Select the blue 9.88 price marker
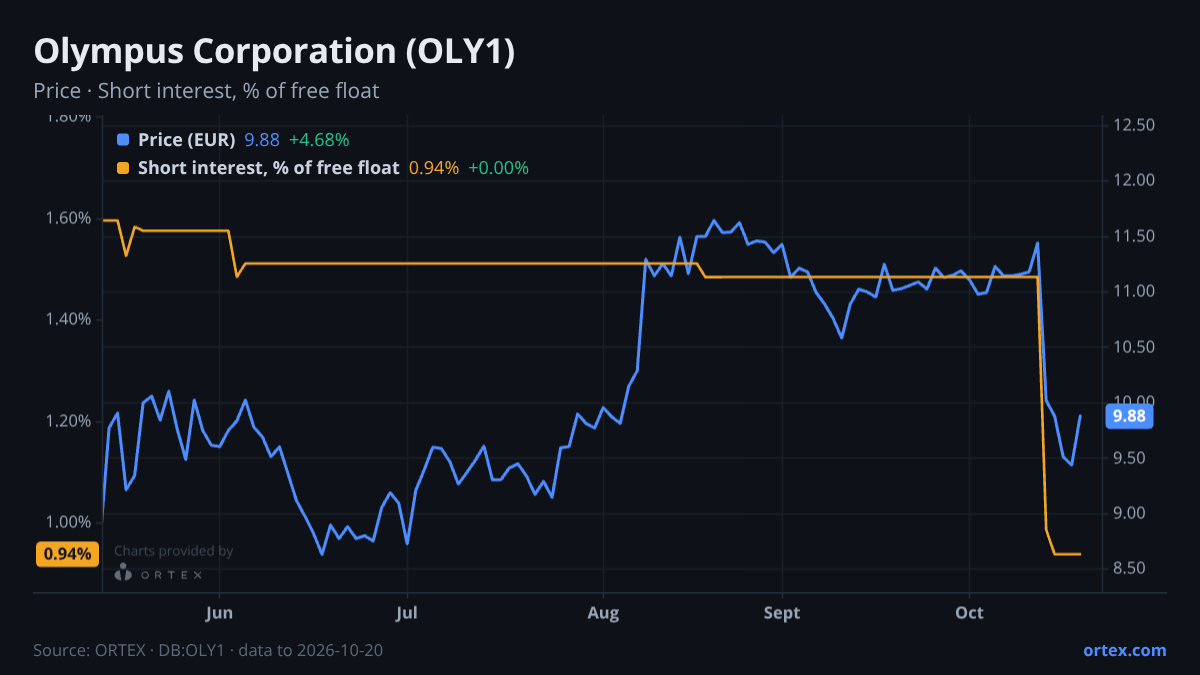Image resolution: width=1200 pixels, height=675 pixels. point(1129,416)
